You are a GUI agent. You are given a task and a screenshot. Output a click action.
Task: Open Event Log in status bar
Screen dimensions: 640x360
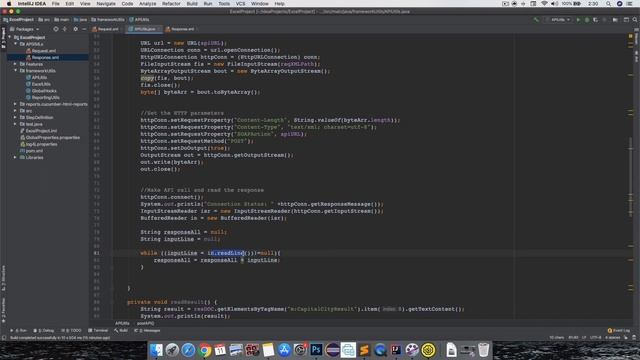[619, 331]
